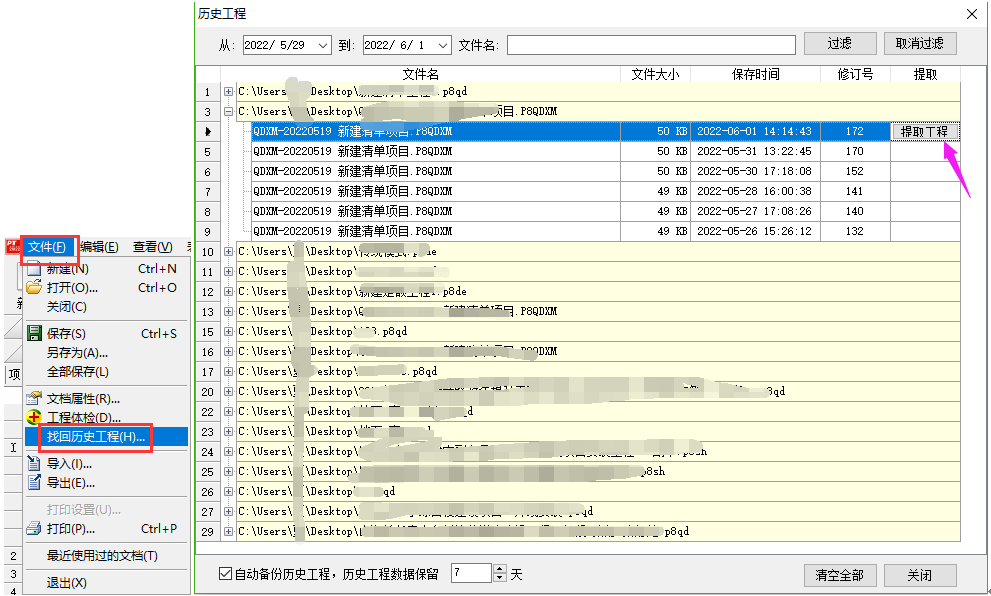The height and width of the screenshot is (596, 991).
Task: Expand the row 10 file tree node
Action: [228, 252]
